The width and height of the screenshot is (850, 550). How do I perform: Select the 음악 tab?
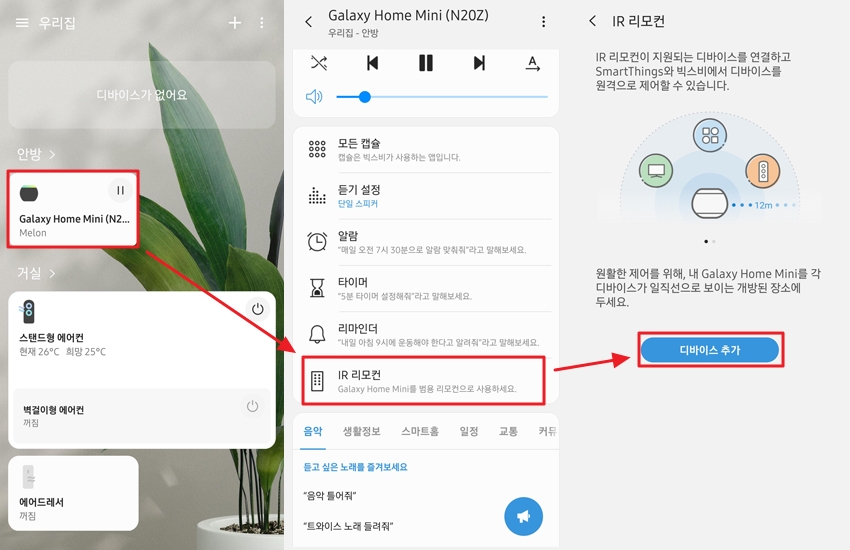(x=313, y=431)
